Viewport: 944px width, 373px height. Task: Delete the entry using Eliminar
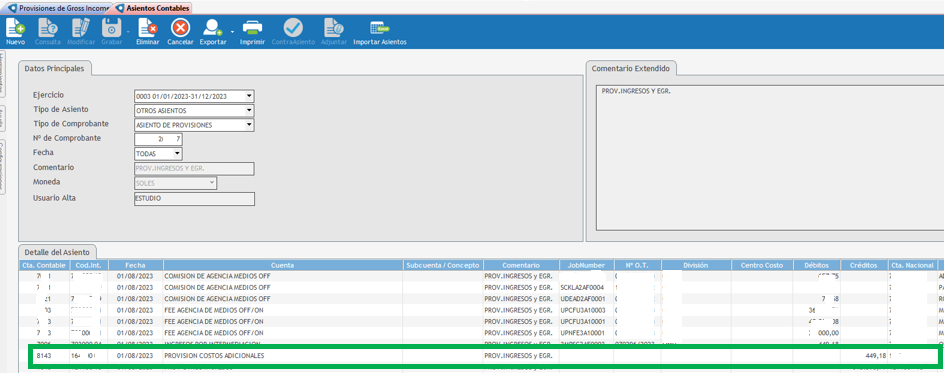point(148,32)
